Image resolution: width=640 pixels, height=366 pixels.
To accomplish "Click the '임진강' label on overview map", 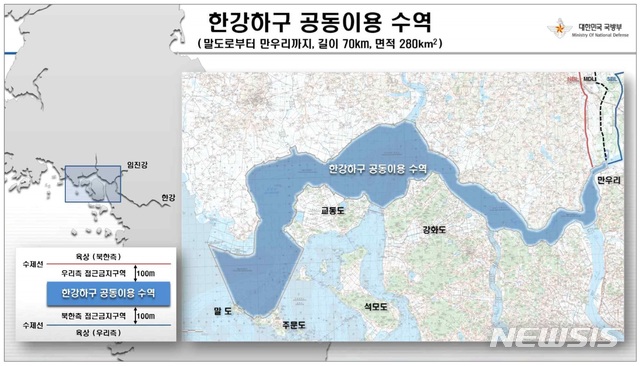I will pyautogui.click(x=137, y=165).
